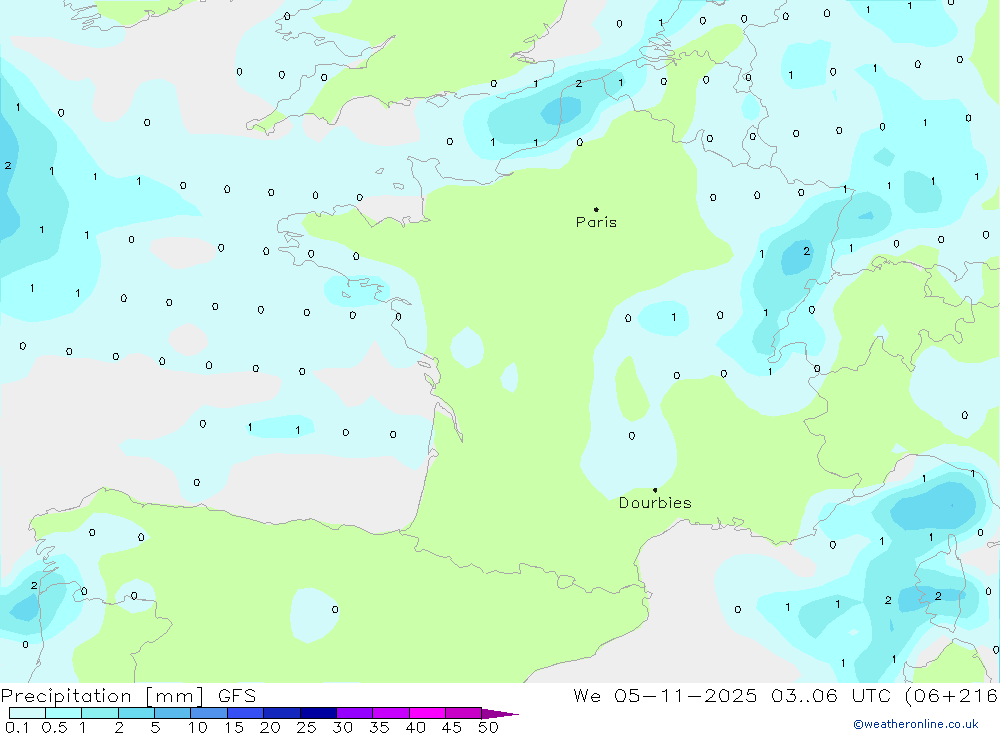Click the 15 legend scale label
This screenshot has width=1000, height=733.
pyautogui.click(x=233, y=727)
